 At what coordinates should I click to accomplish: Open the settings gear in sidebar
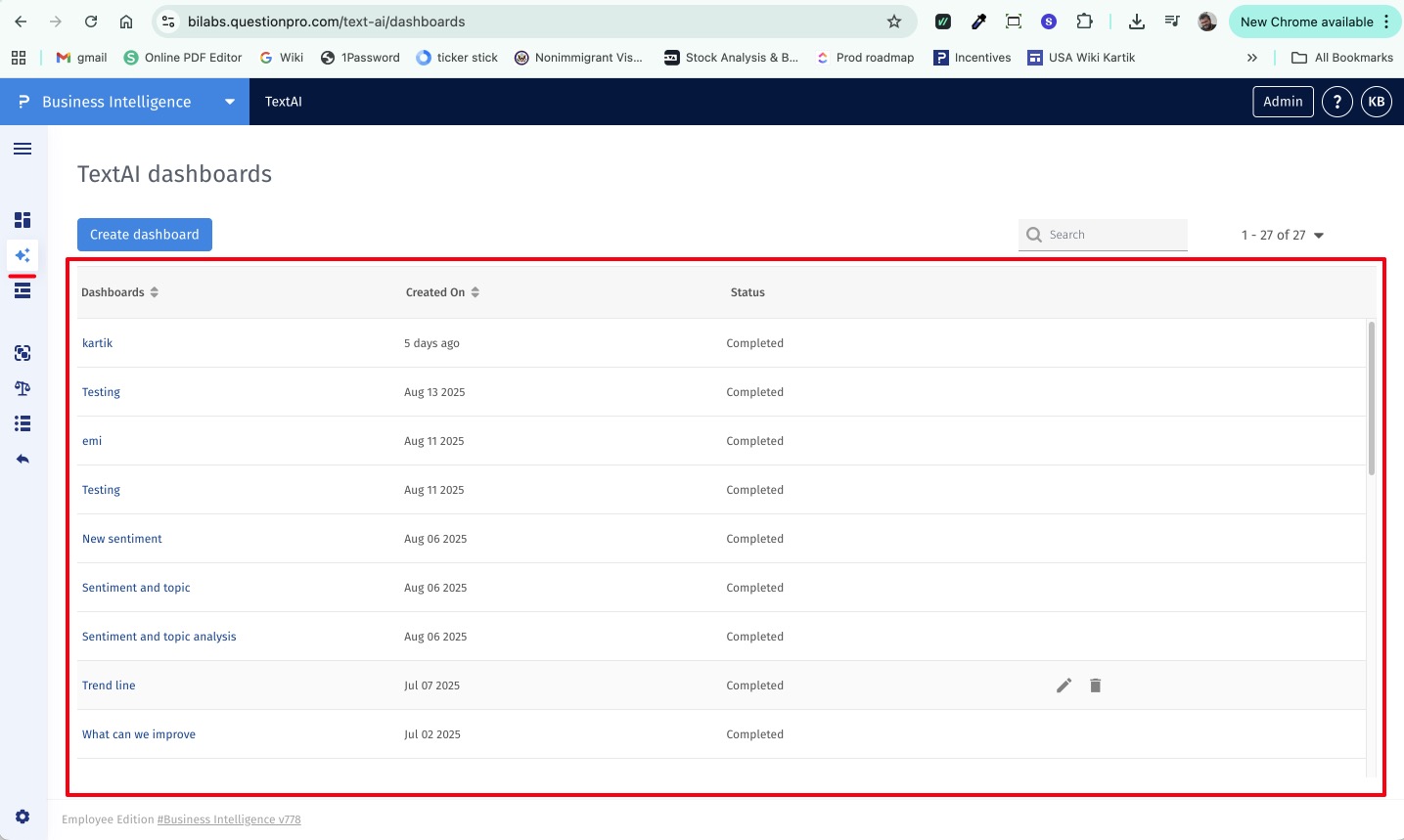(x=23, y=817)
